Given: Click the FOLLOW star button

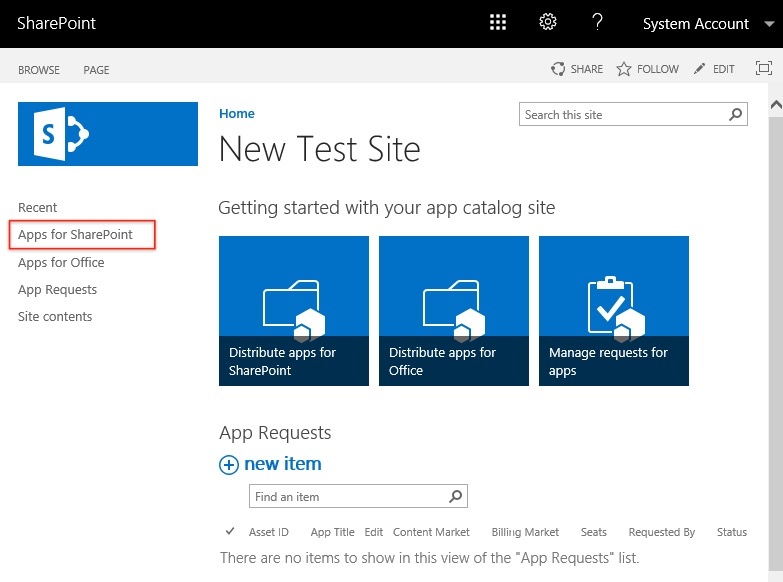Looking at the screenshot, I should click(647, 69).
